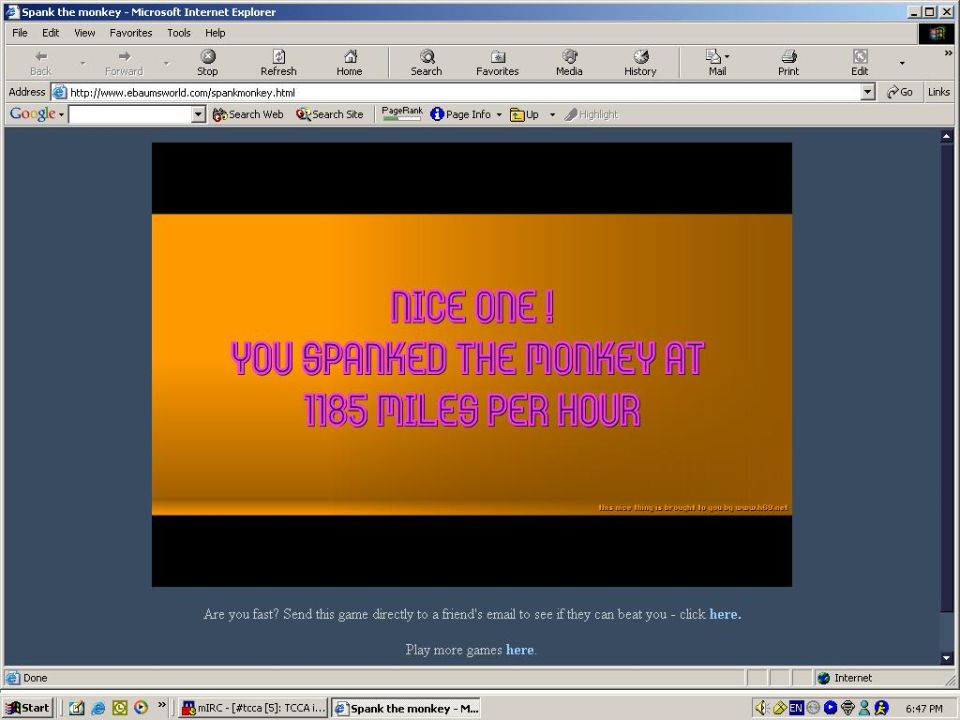Open the Up button dropdown arrow
960x720 pixels.
pyautogui.click(x=552, y=114)
